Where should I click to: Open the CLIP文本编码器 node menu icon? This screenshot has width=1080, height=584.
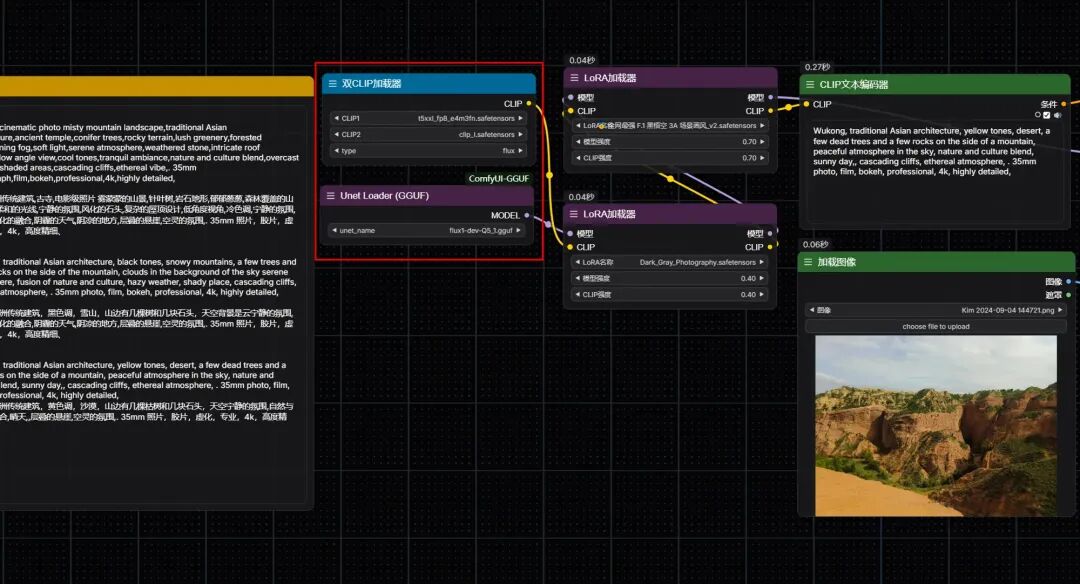click(810, 85)
